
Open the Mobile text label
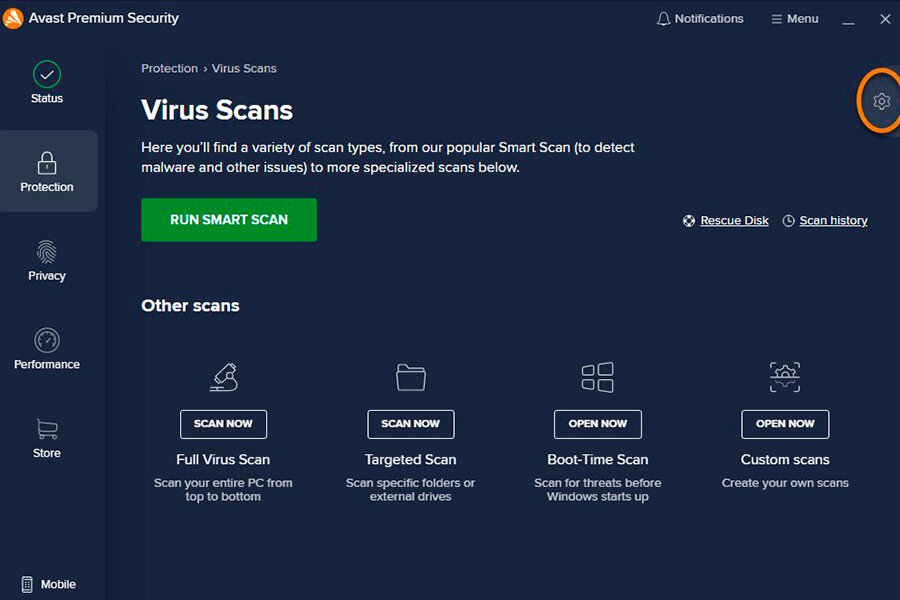(58, 584)
